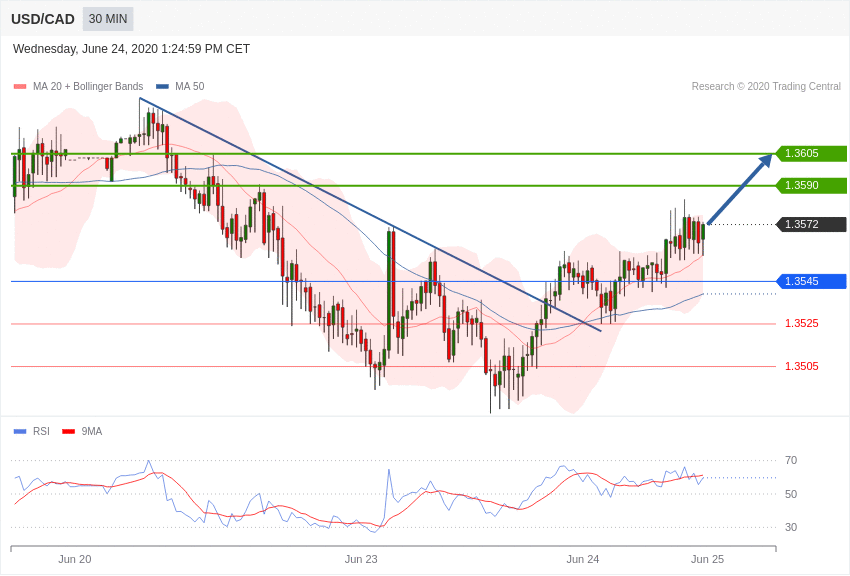Click the 'Jun 25' date axis label
The height and width of the screenshot is (576, 850).
click(707, 559)
